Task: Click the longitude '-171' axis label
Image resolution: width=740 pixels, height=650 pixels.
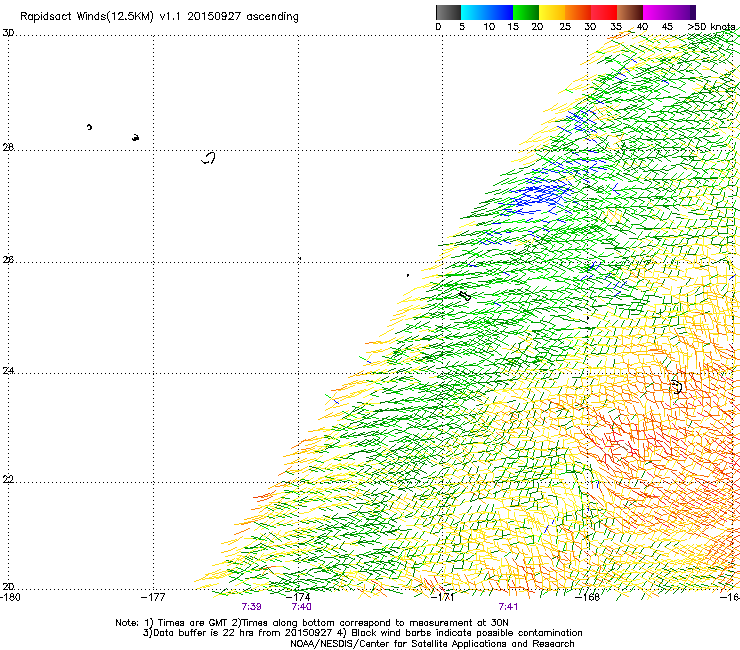Action: (443, 597)
